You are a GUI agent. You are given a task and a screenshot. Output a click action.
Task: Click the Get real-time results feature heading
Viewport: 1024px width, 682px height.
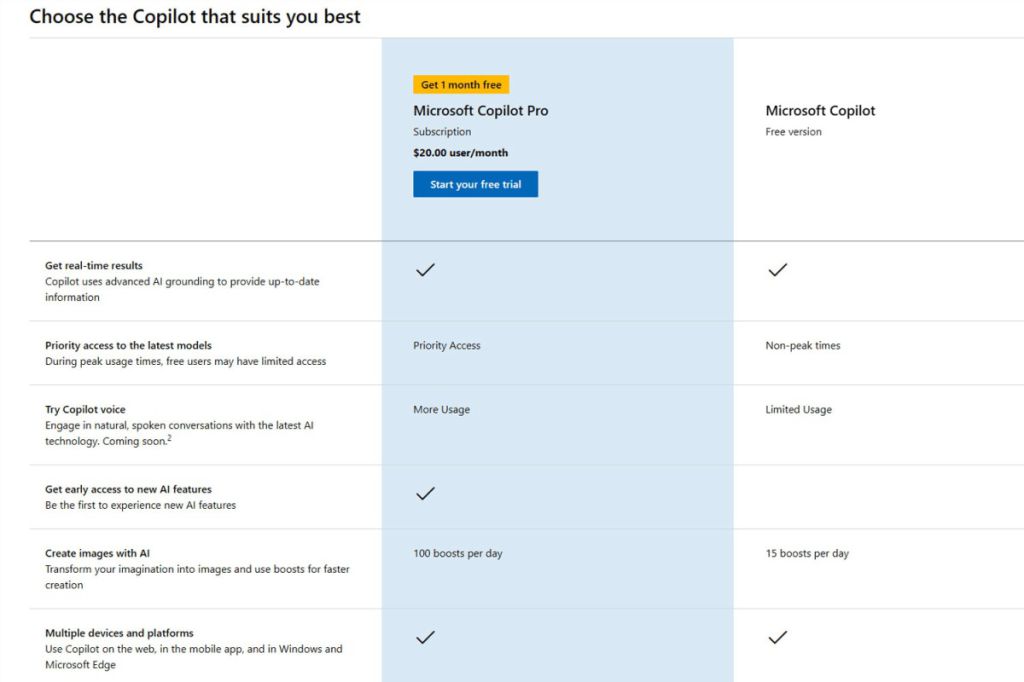coord(94,266)
